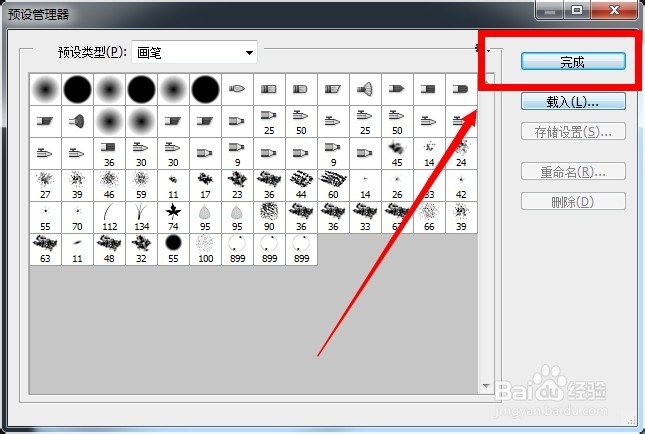645x434 pixels.
Task: Close the 预设管理器 dialog window
Action: point(615,10)
